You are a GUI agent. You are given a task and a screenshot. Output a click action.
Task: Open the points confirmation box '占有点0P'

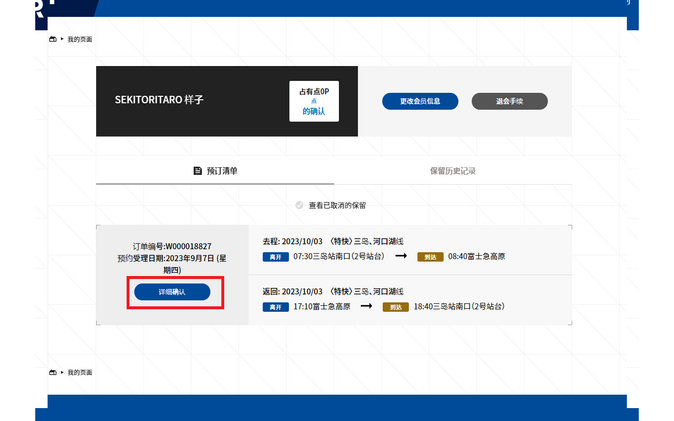pyautogui.click(x=314, y=101)
